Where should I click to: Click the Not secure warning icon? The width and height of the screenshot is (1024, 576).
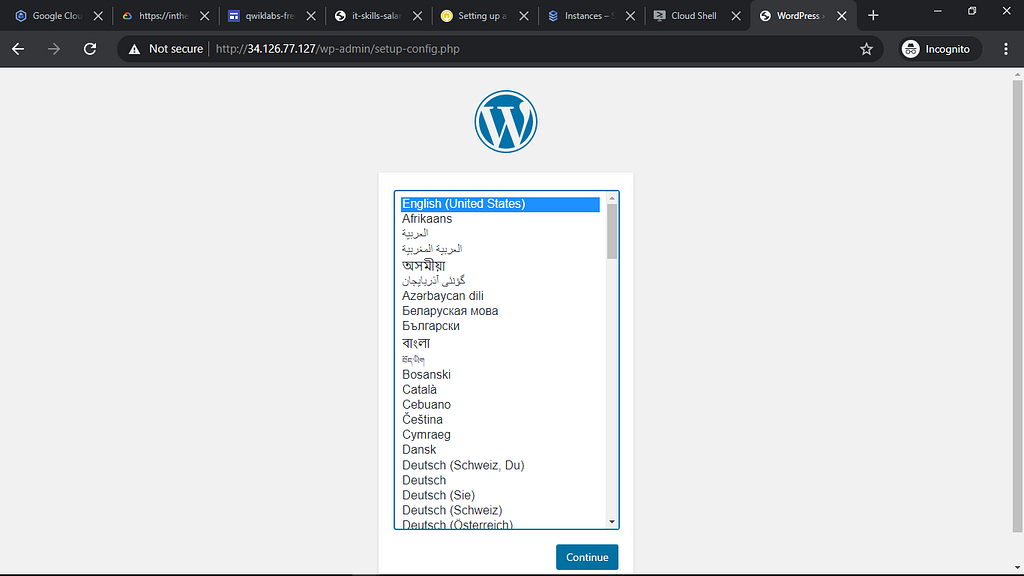(135, 49)
